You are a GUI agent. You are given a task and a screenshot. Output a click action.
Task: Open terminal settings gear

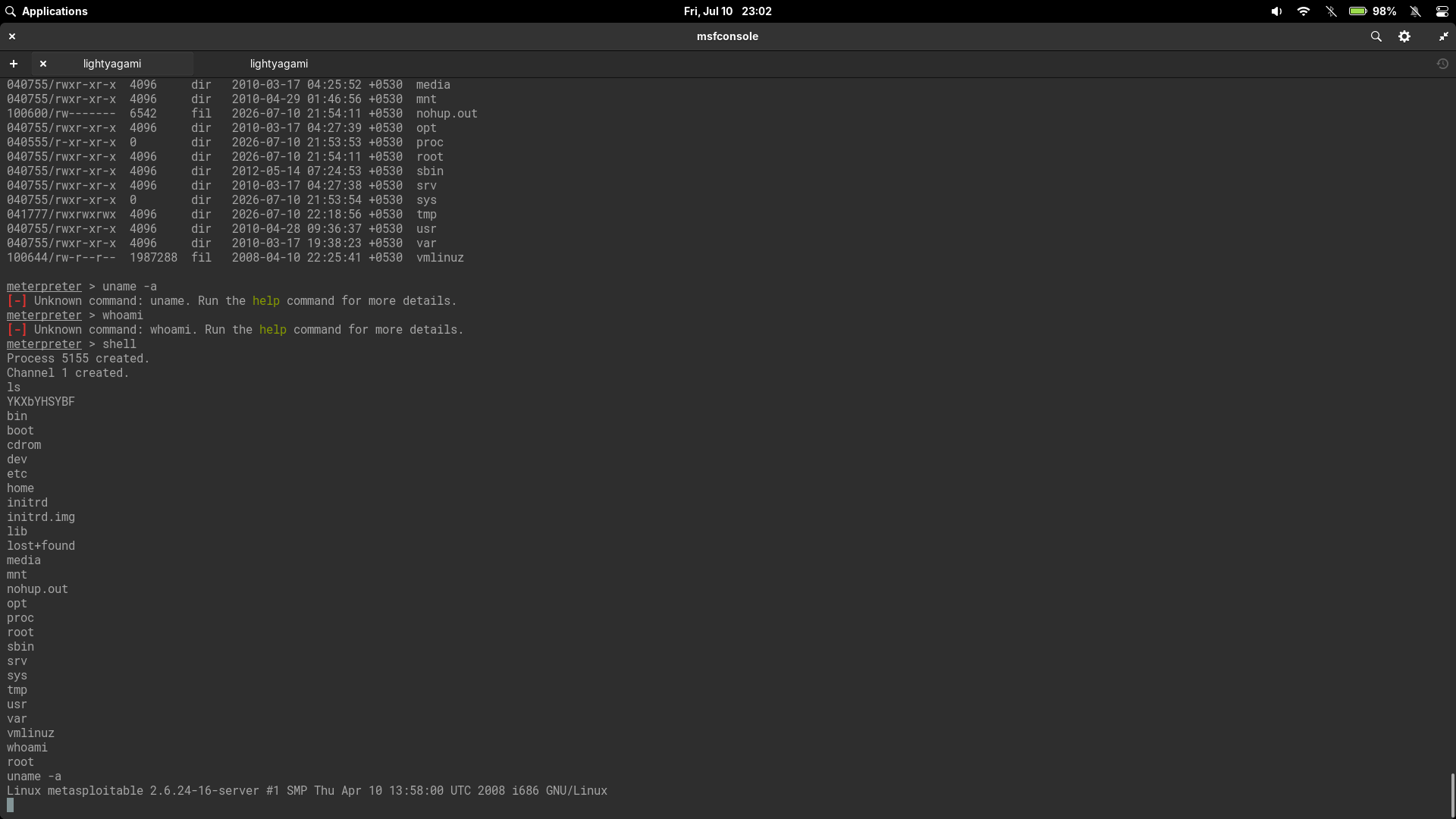point(1404,36)
